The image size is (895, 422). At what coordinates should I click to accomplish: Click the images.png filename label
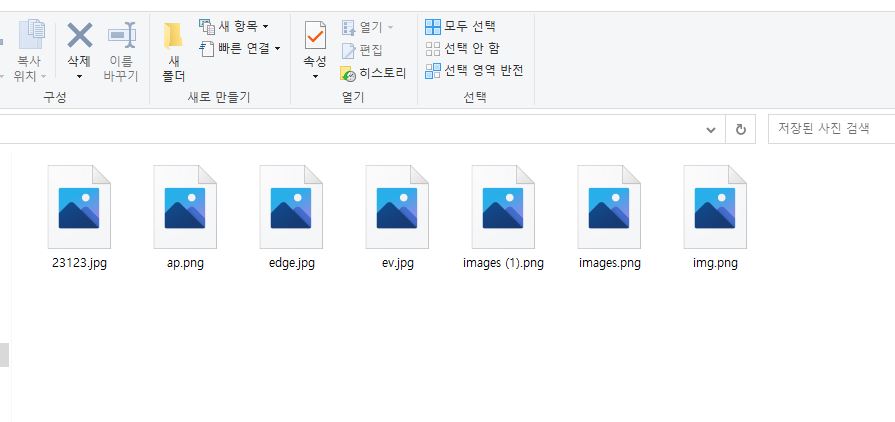[610, 263]
